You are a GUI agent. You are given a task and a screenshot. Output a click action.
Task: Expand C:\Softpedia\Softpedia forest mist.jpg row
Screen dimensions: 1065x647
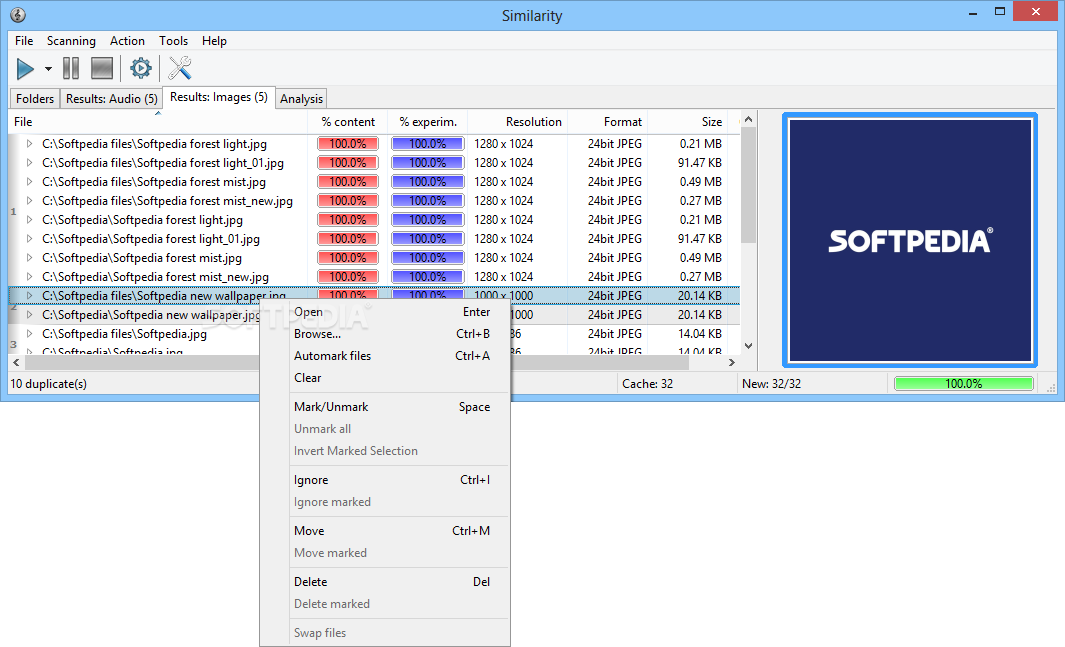coord(29,258)
